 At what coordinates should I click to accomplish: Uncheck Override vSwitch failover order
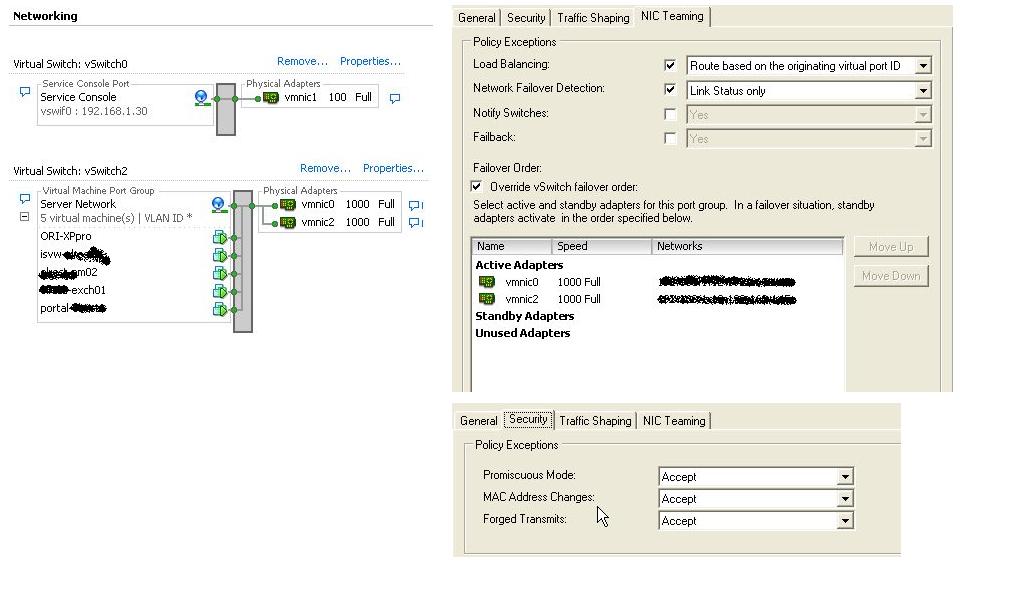tap(477, 187)
